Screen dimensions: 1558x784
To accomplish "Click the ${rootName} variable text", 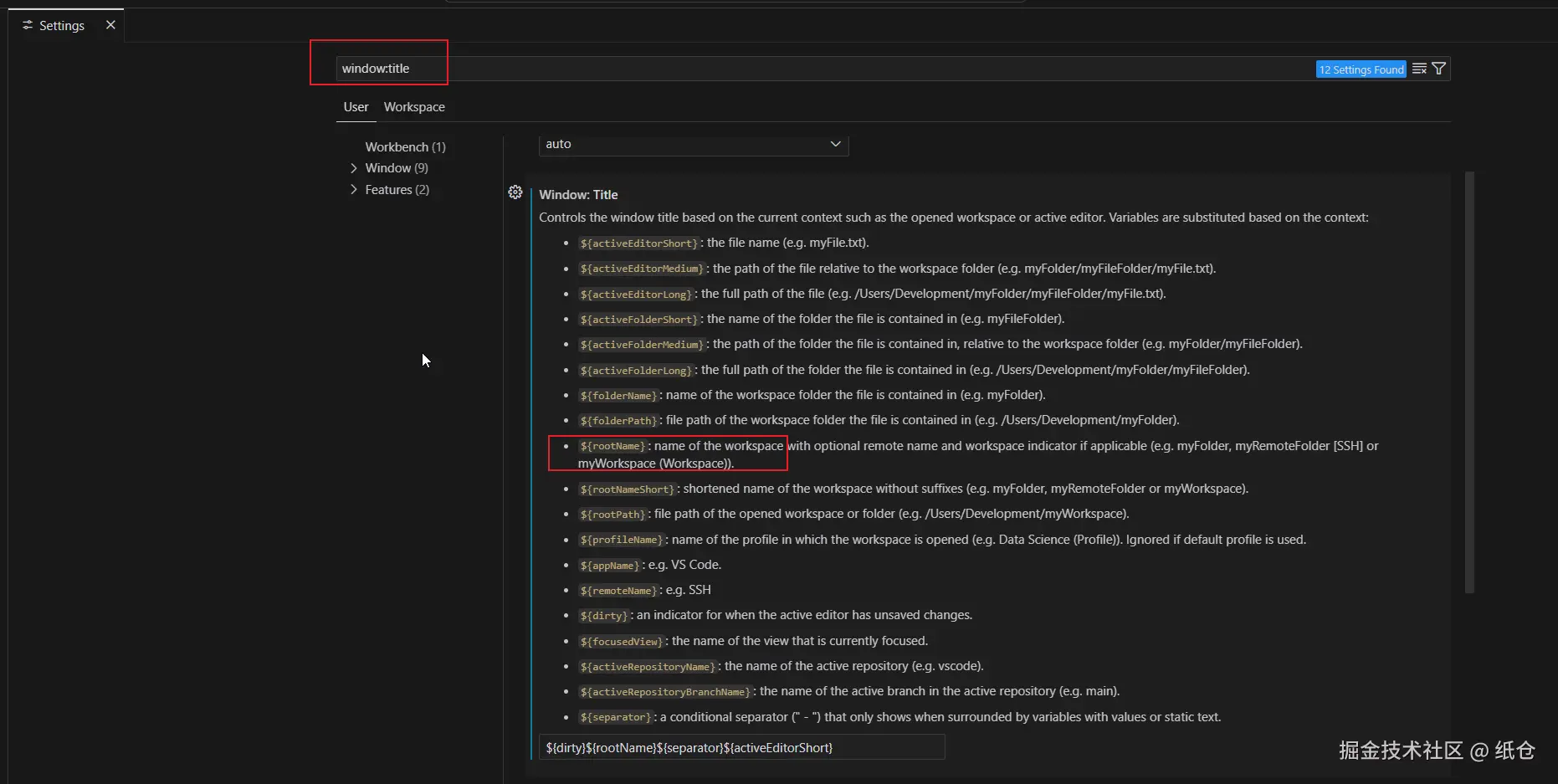I will tap(612, 446).
